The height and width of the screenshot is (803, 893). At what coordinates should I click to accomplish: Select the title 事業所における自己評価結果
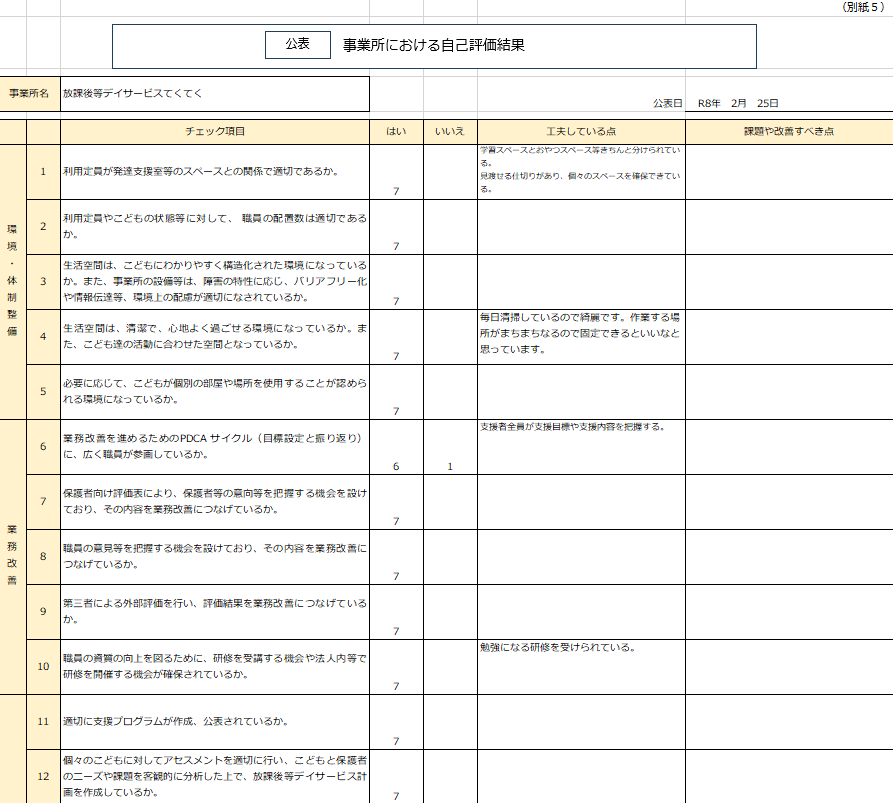pyautogui.click(x=433, y=45)
